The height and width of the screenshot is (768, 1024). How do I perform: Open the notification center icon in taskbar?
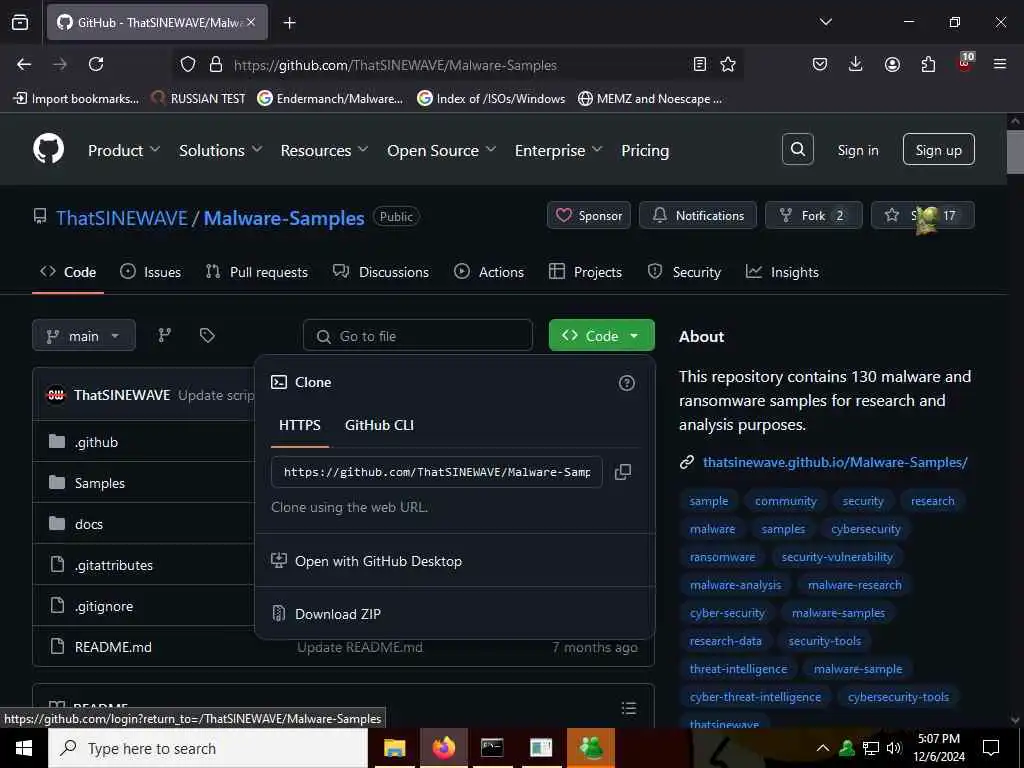click(x=991, y=748)
